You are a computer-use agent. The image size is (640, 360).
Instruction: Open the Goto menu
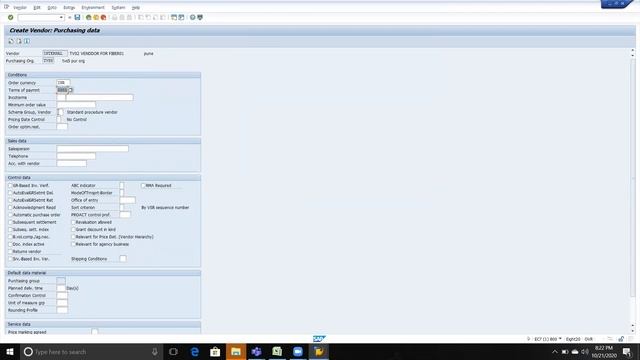52,7
